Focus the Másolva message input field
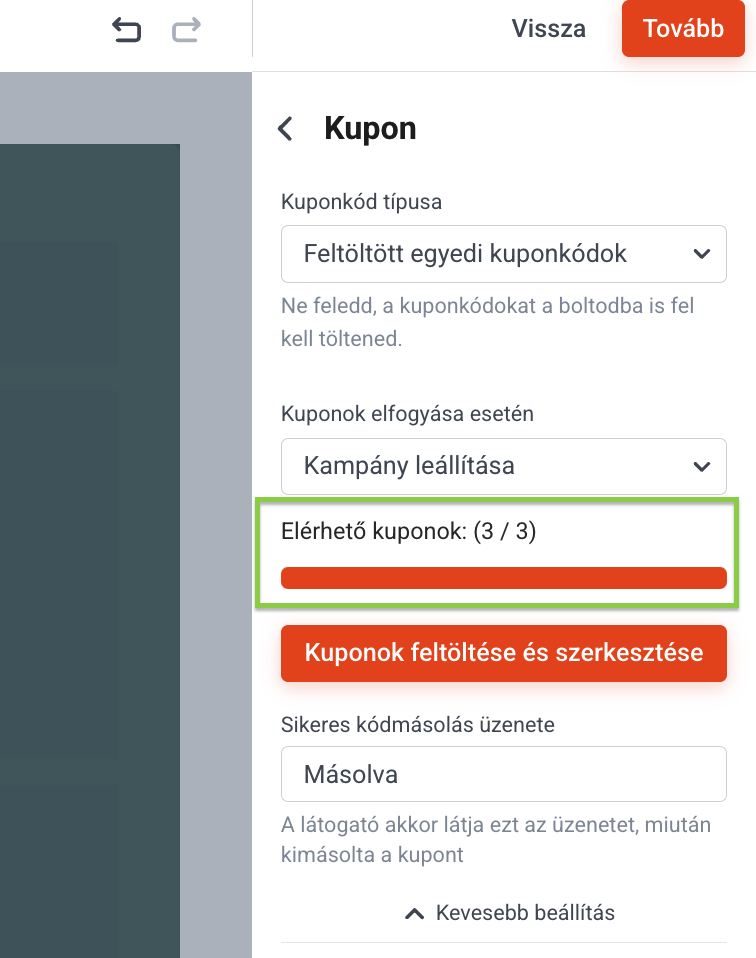The width and height of the screenshot is (756, 958). click(504, 773)
